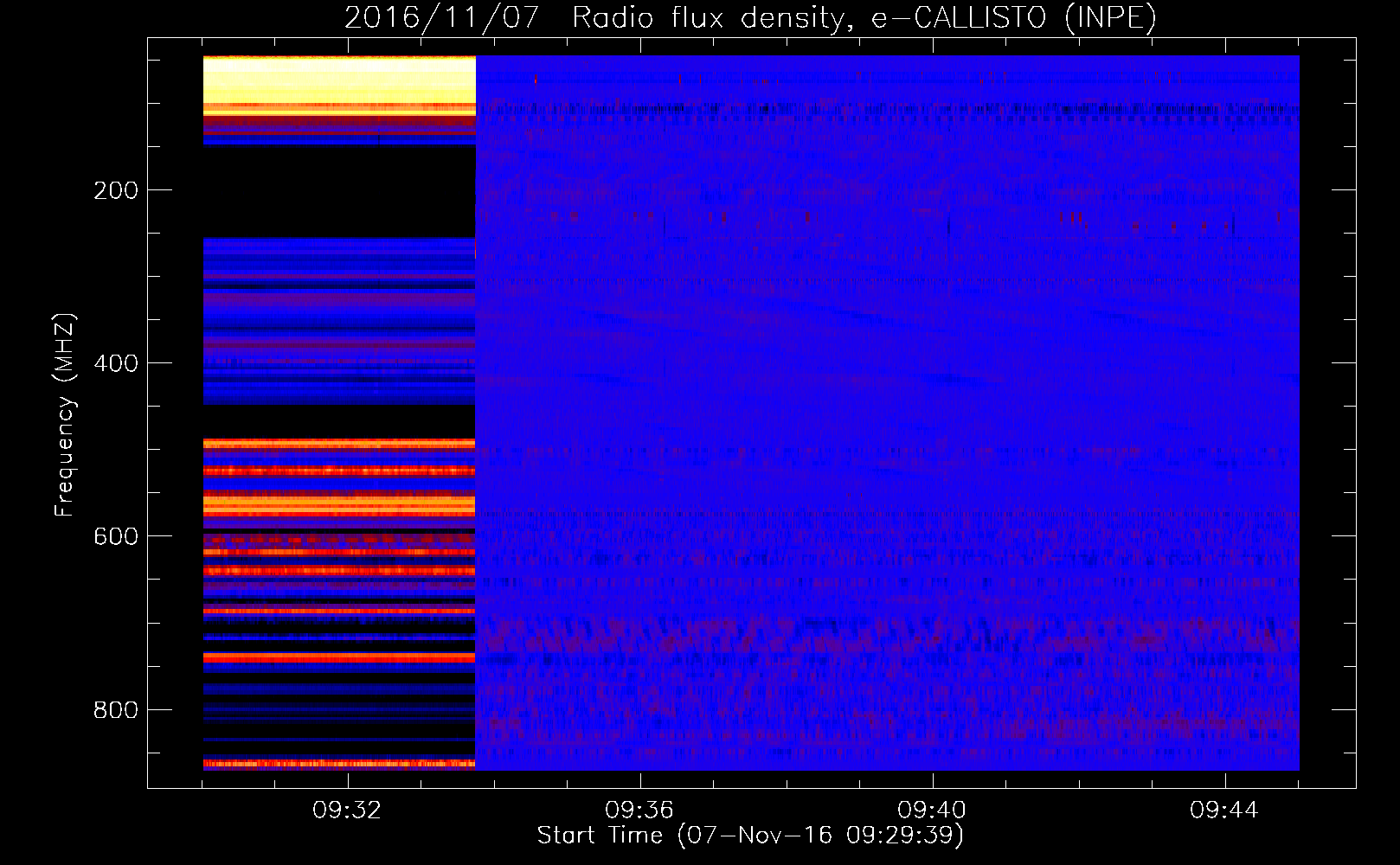Click the 09:40 time tick label
1400x865 pixels.
932,811
